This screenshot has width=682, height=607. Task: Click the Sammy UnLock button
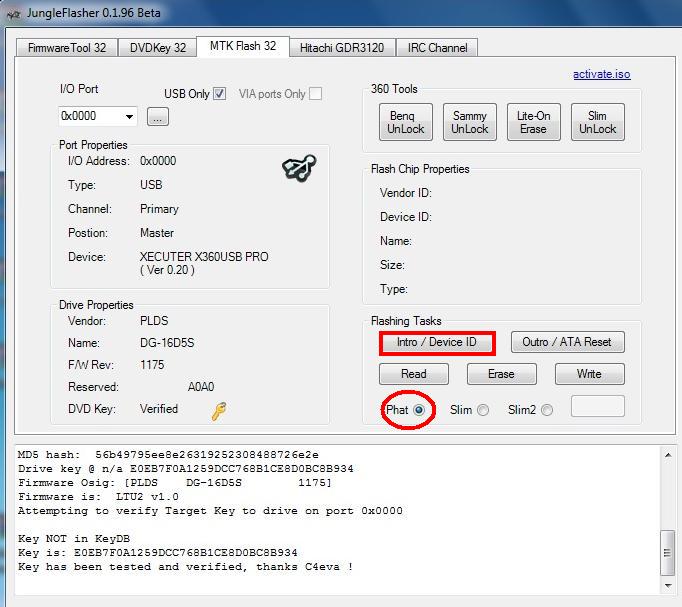(470, 122)
